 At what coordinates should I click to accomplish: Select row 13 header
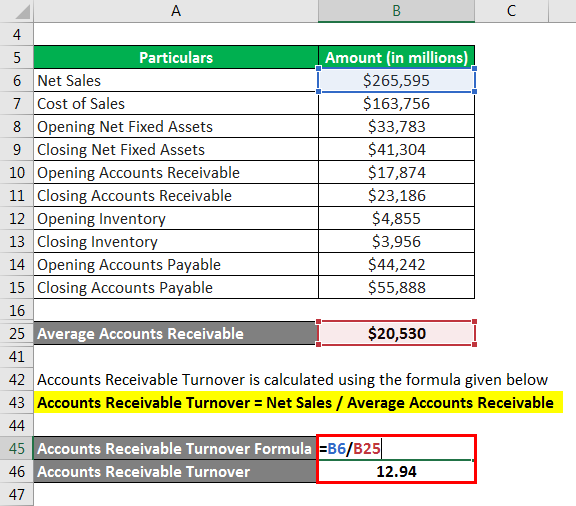[17, 241]
